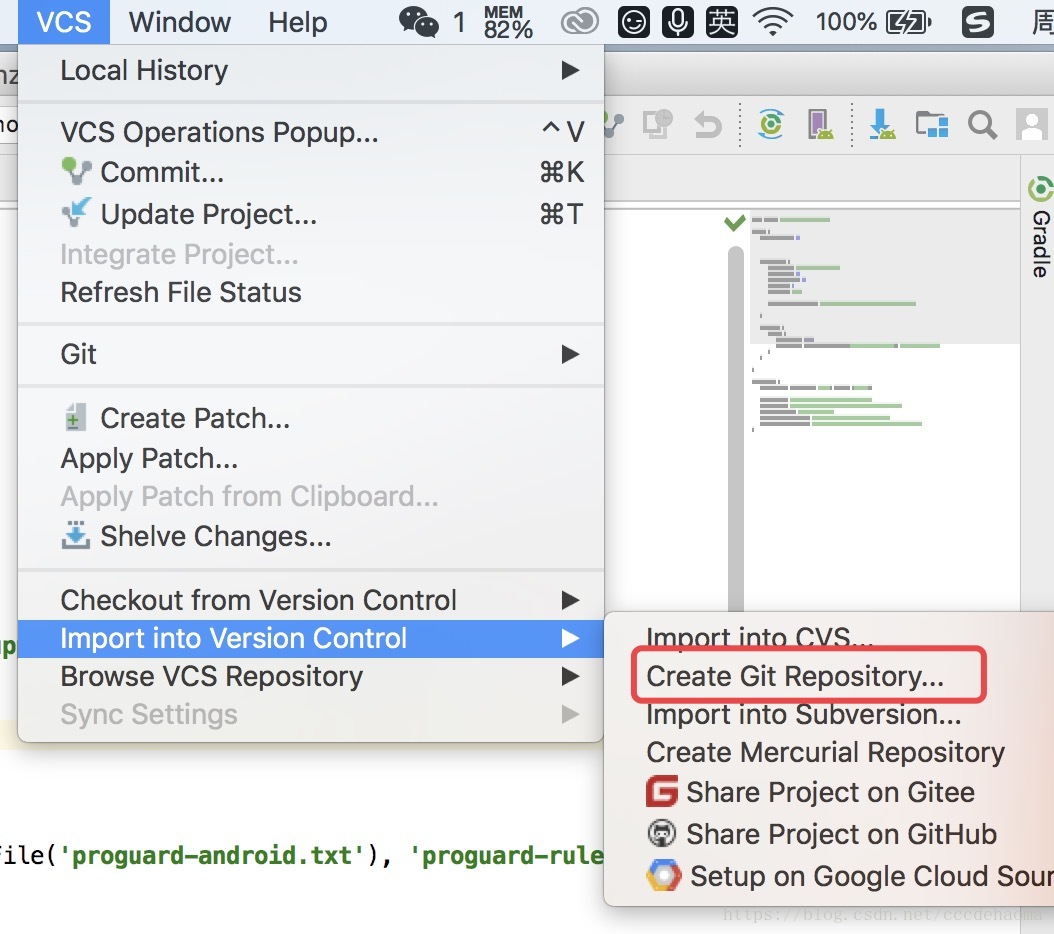
Task: Click the Sogou S menu bar icon
Action: pos(977,22)
